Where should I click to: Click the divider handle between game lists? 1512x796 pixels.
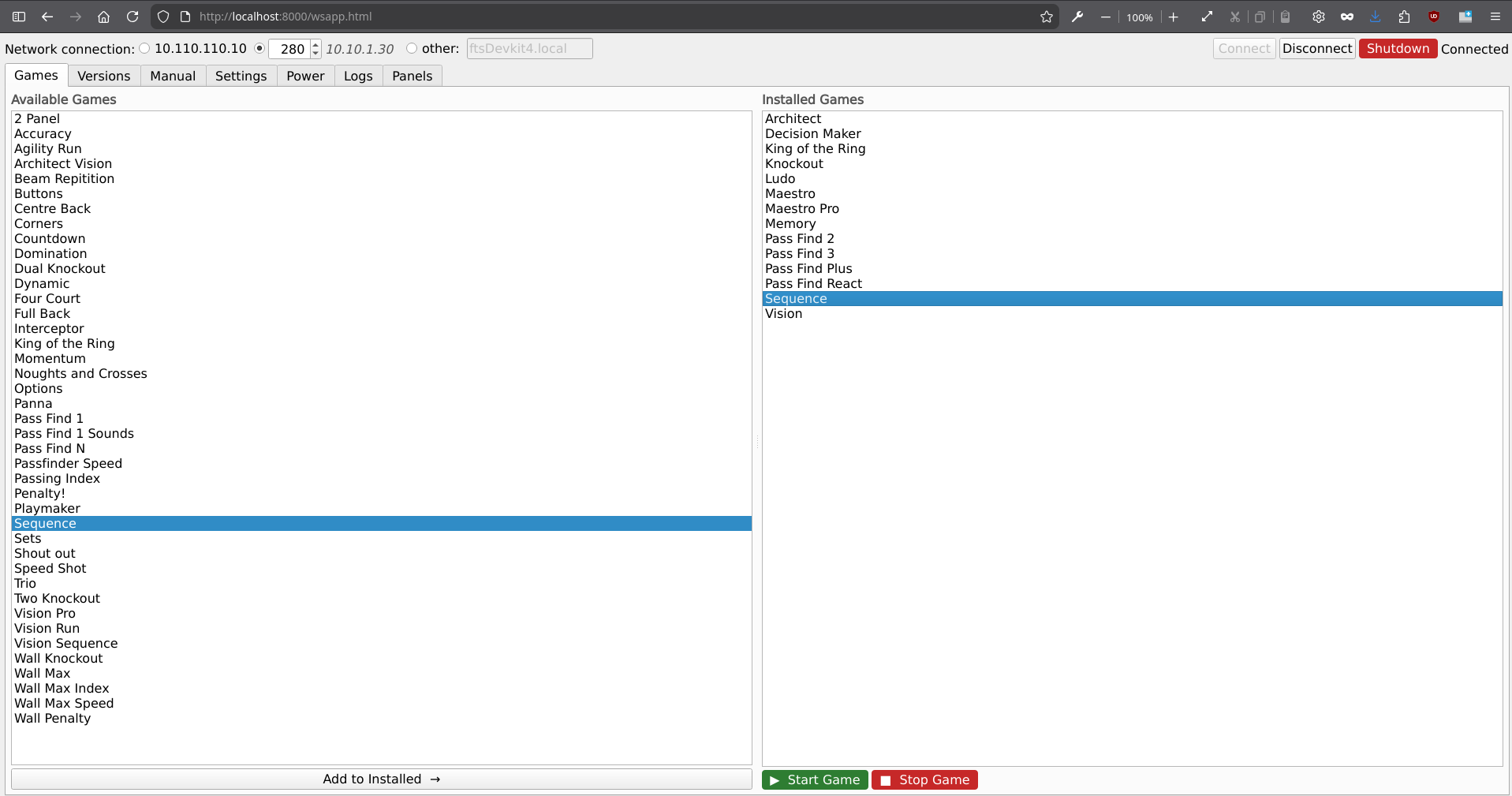757,442
